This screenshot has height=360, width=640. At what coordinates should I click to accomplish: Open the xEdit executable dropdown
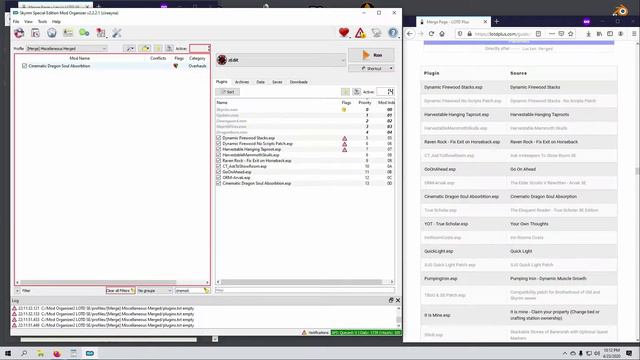tap(281, 60)
